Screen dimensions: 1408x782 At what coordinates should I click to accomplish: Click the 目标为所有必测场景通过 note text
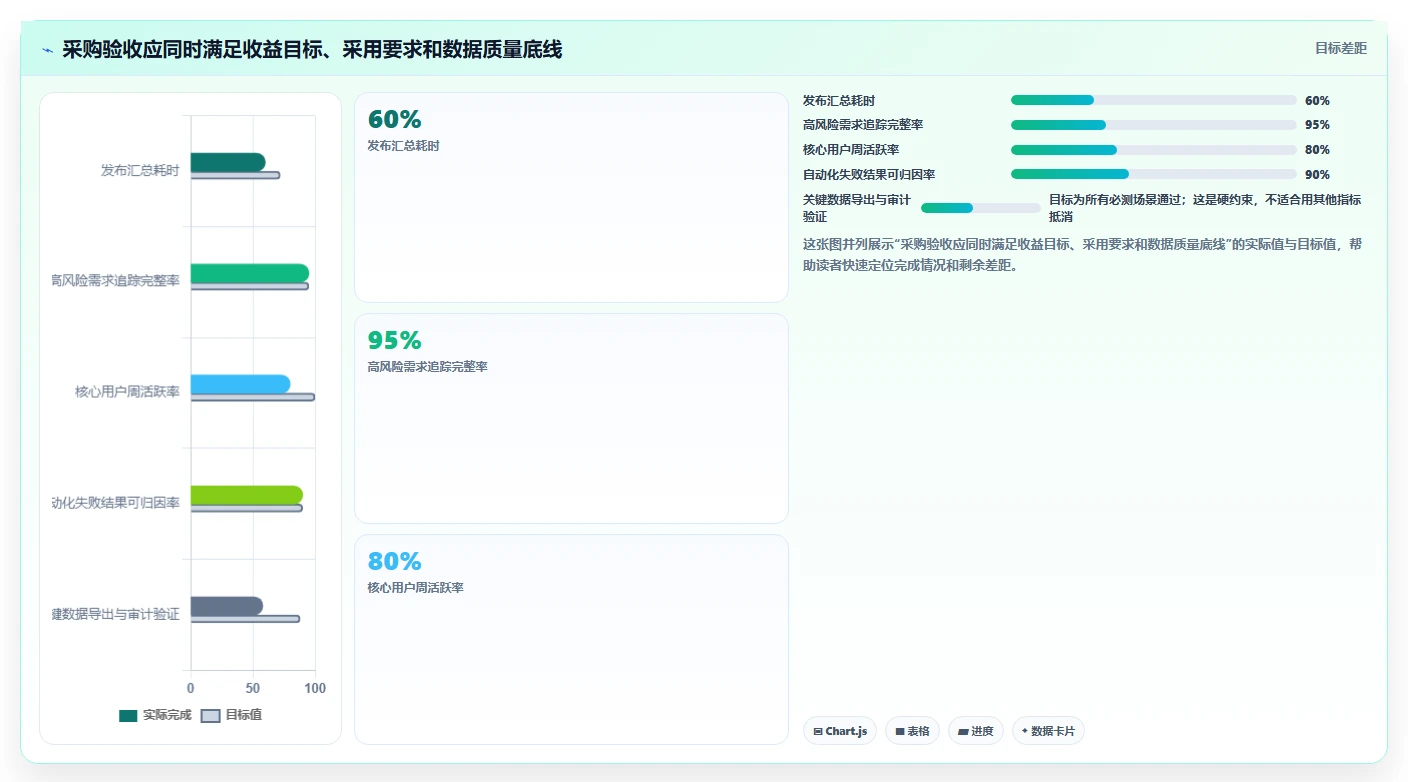[1205, 208]
